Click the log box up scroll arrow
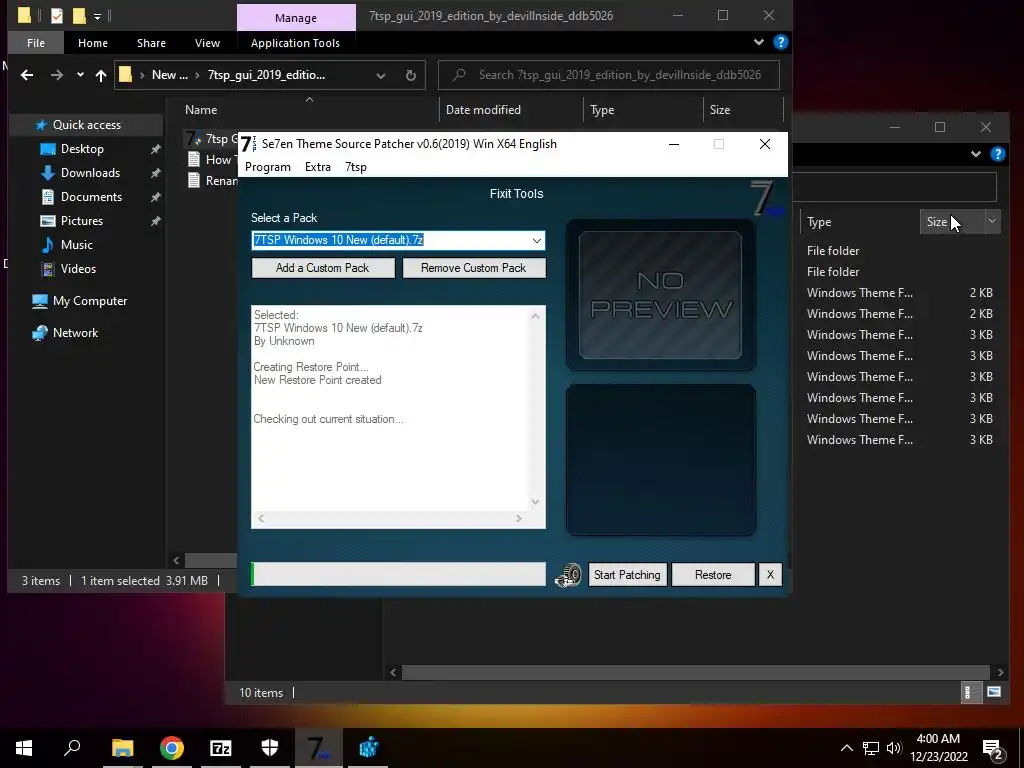The width and height of the screenshot is (1024, 768). click(536, 316)
